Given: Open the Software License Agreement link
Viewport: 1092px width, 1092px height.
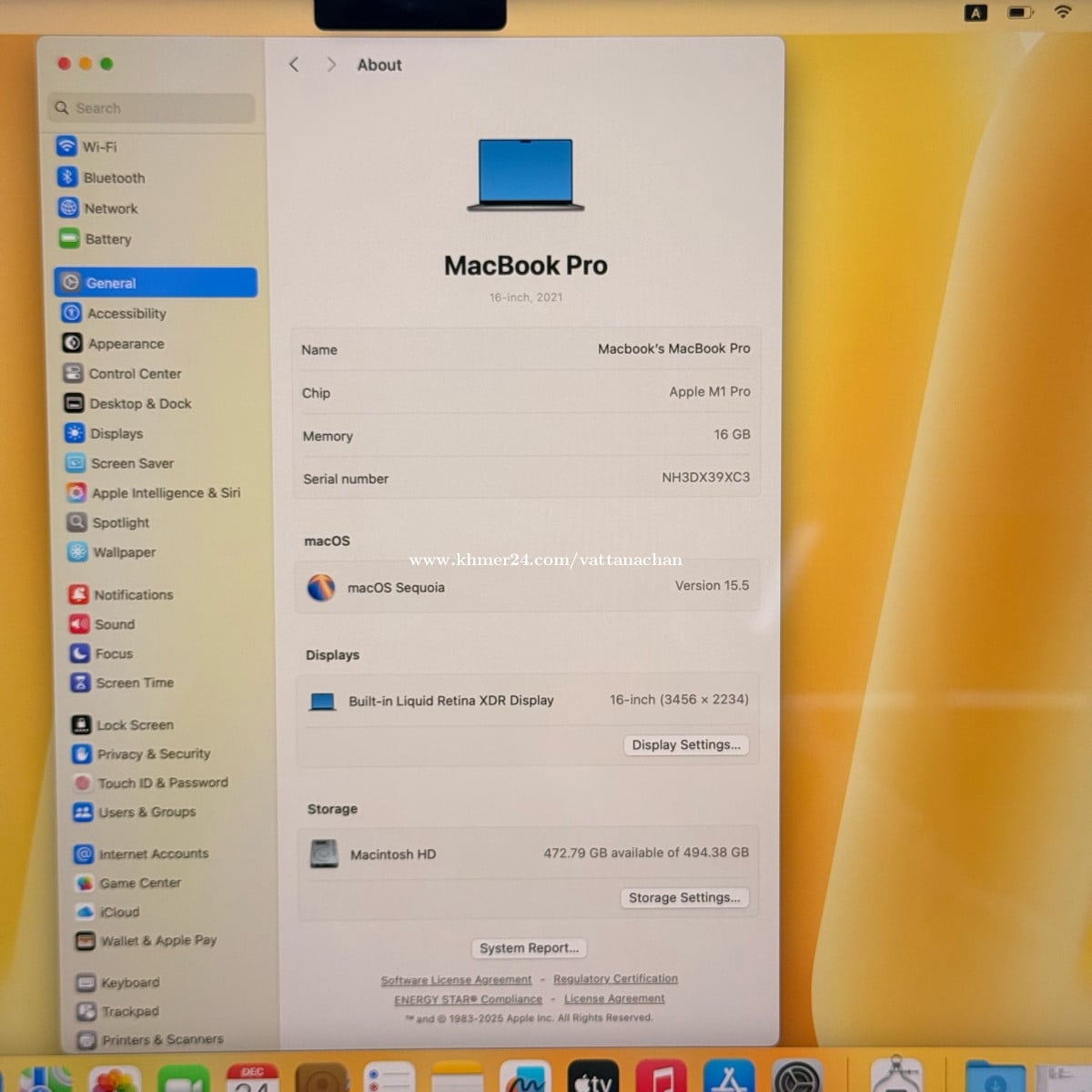Looking at the screenshot, I should pyautogui.click(x=456, y=980).
